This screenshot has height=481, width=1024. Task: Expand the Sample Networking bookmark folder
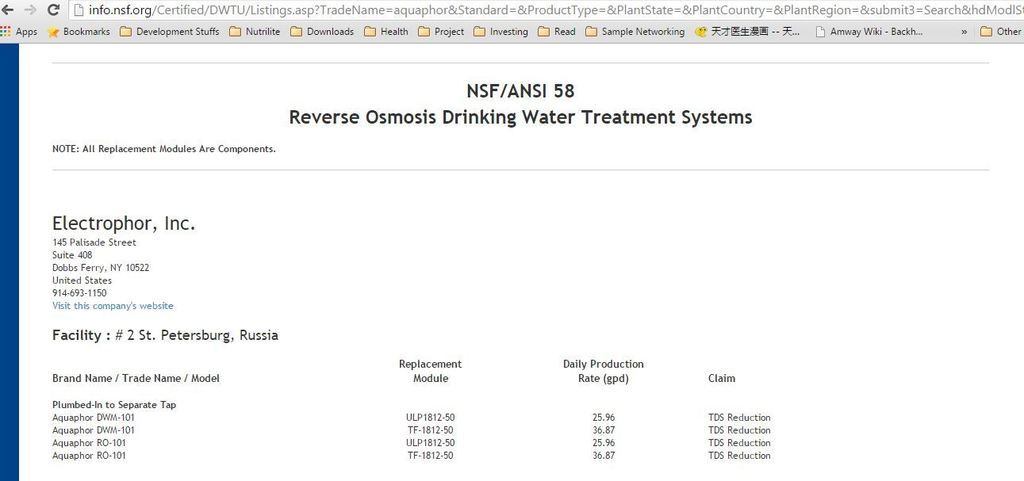635,31
